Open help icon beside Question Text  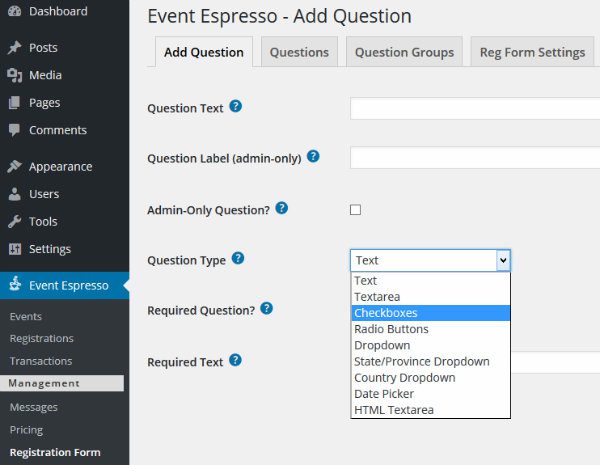tap(236, 106)
